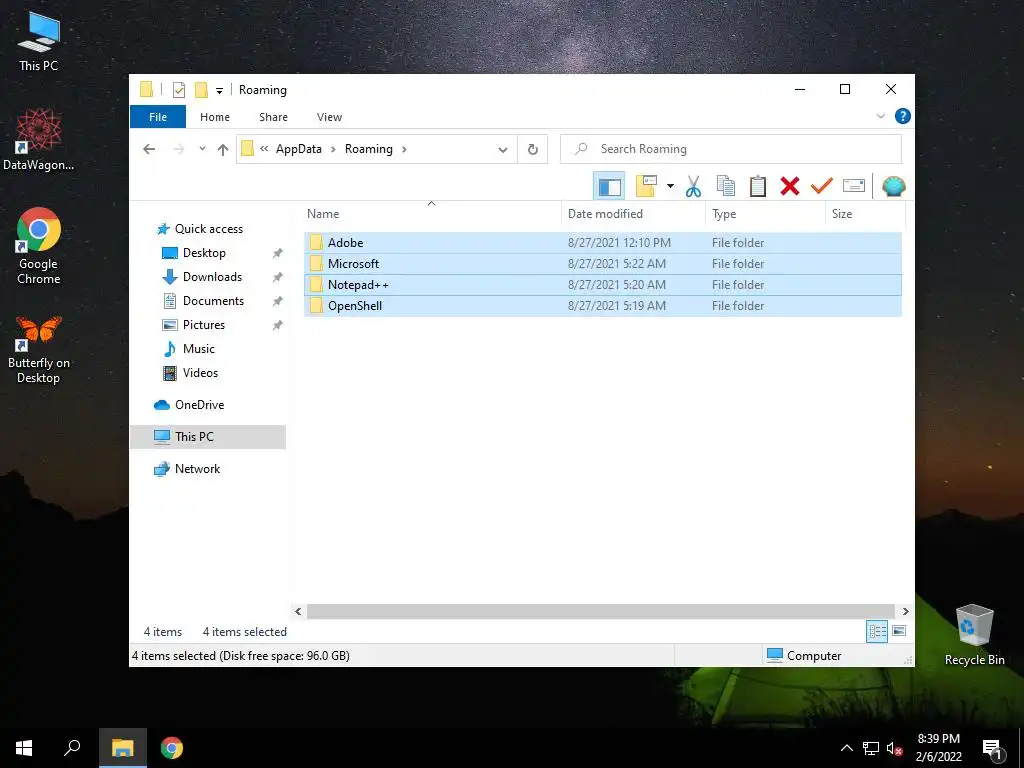Click the Butterfly on Desktop shortcut
Image resolution: width=1024 pixels, height=768 pixels.
[39, 349]
